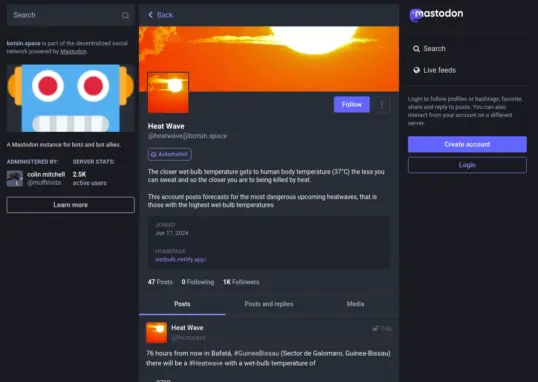This screenshot has width=538, height=382.
Task: Click the Automated bot badge
Action: (x=170, y=154)
